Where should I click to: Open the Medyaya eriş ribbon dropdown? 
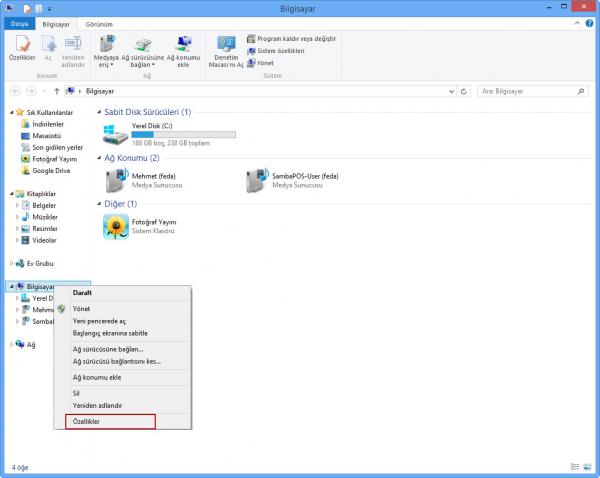(106, 51)
